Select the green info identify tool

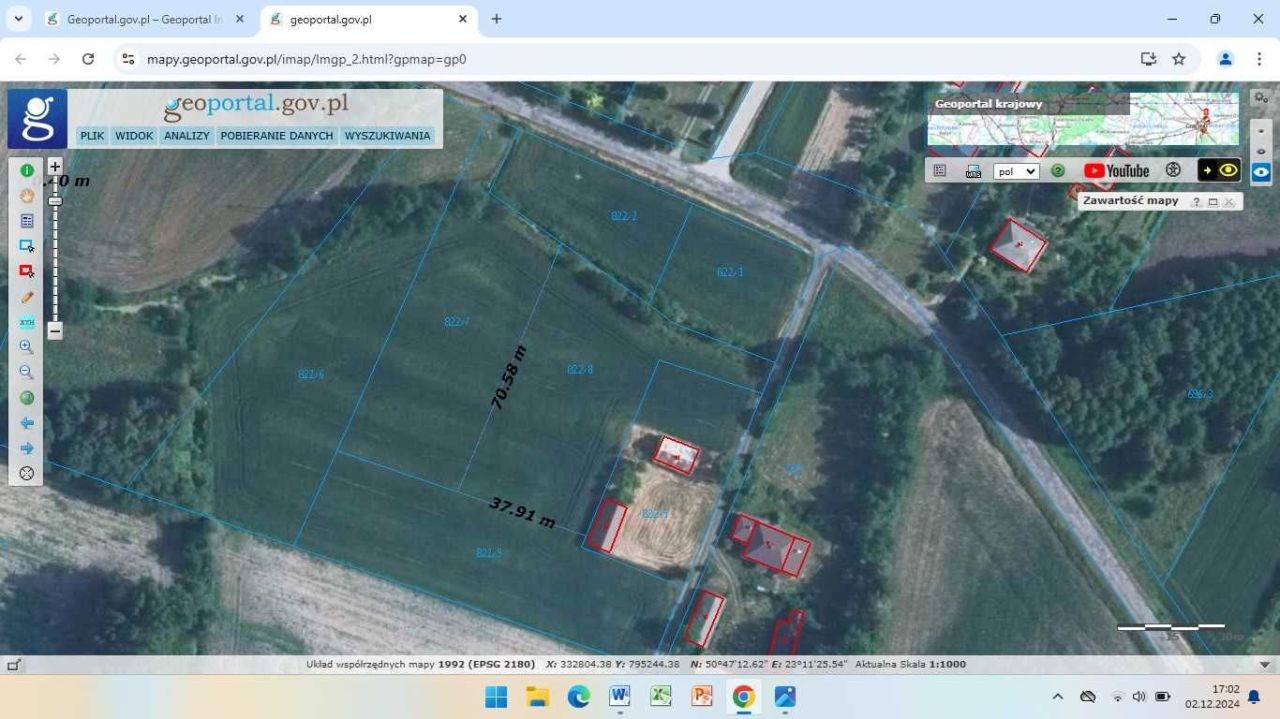(x=27, y=171)
